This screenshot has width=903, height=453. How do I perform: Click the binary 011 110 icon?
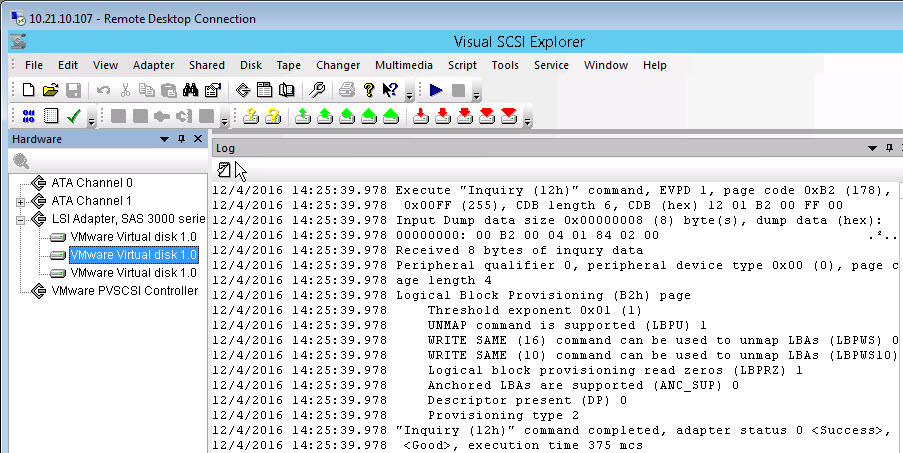[x=28, y=116]
